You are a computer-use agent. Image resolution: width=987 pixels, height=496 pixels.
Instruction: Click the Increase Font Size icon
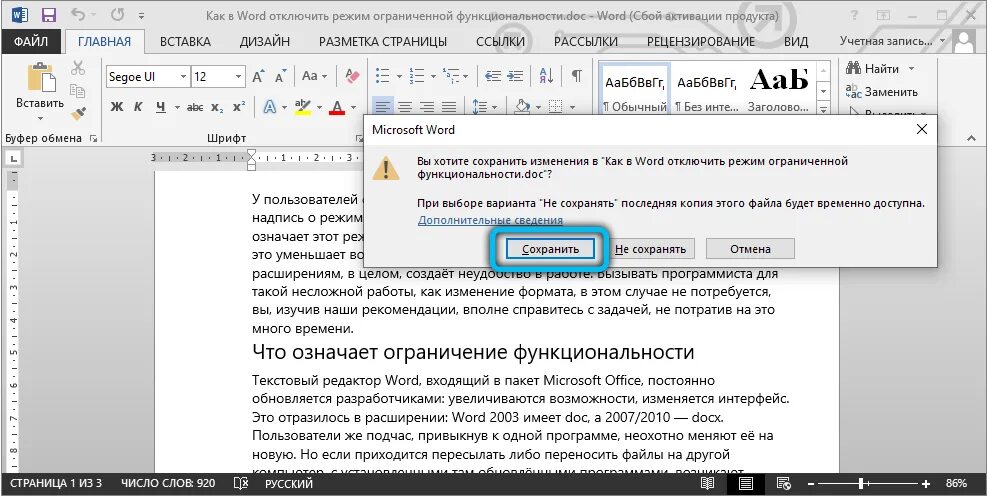point(259,77)
